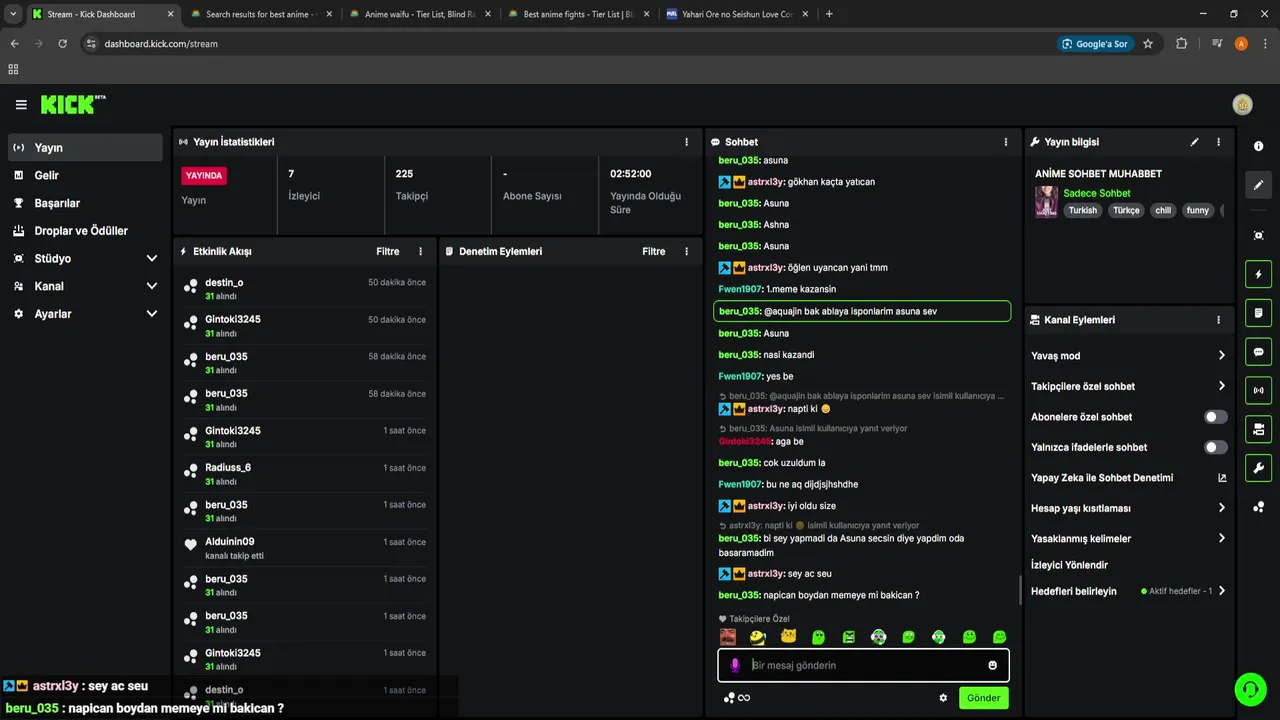This screenshot has width=1280, height=720.
Task: Open Denetim Eylemleri three-dot menu
Action: pyautogui.click(x=686, y=252)
